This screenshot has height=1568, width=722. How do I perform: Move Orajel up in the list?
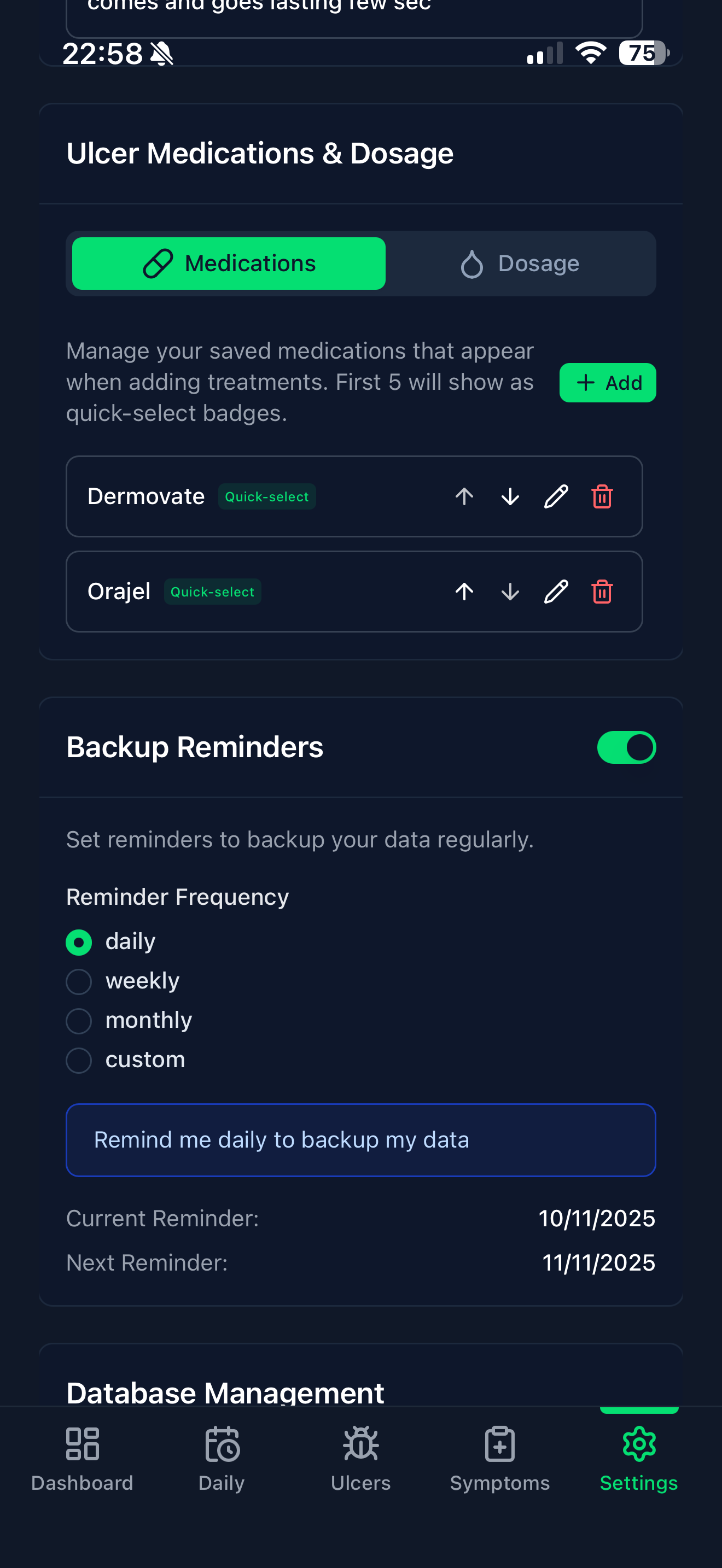464,591
